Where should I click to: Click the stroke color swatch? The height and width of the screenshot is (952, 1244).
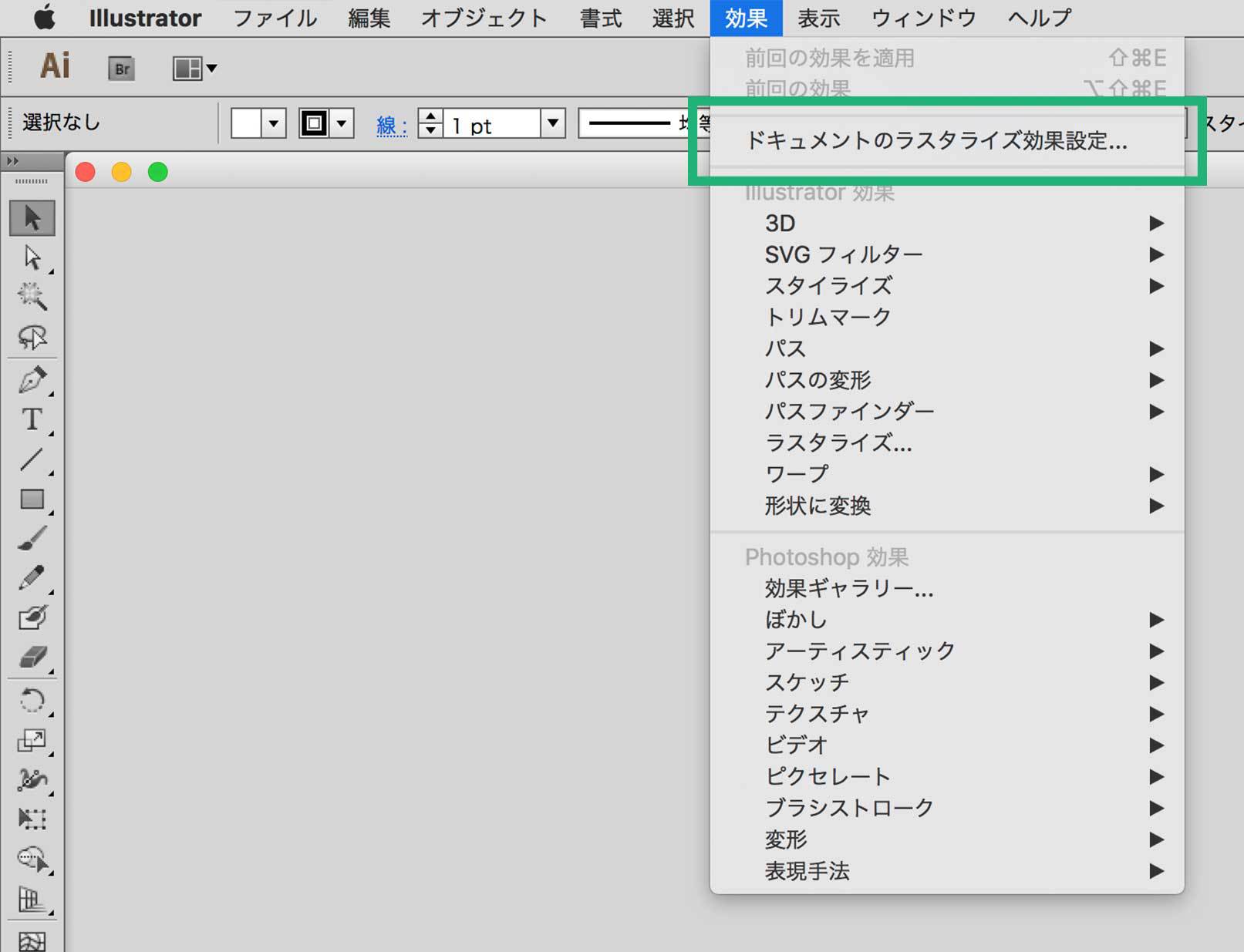click(x=314, y=123)
